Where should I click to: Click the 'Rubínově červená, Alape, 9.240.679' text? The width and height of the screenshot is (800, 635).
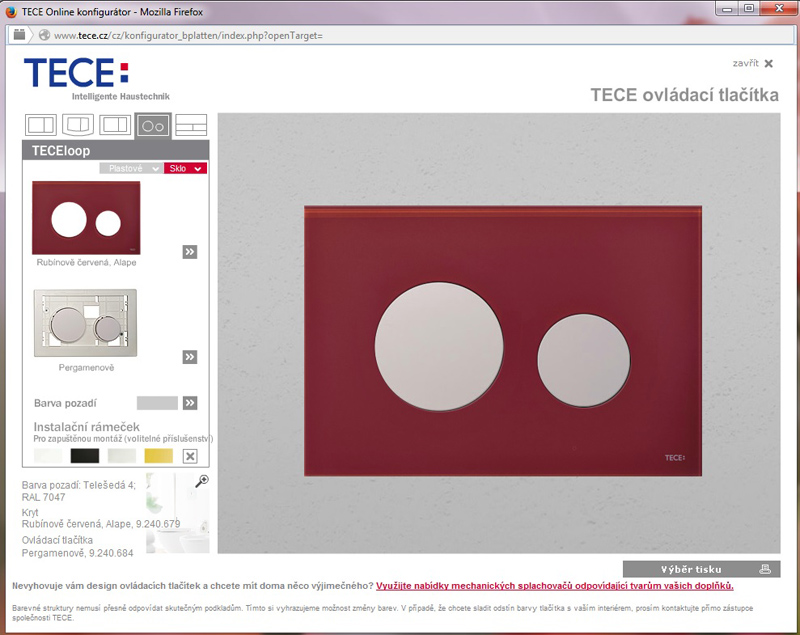[101, 524]
